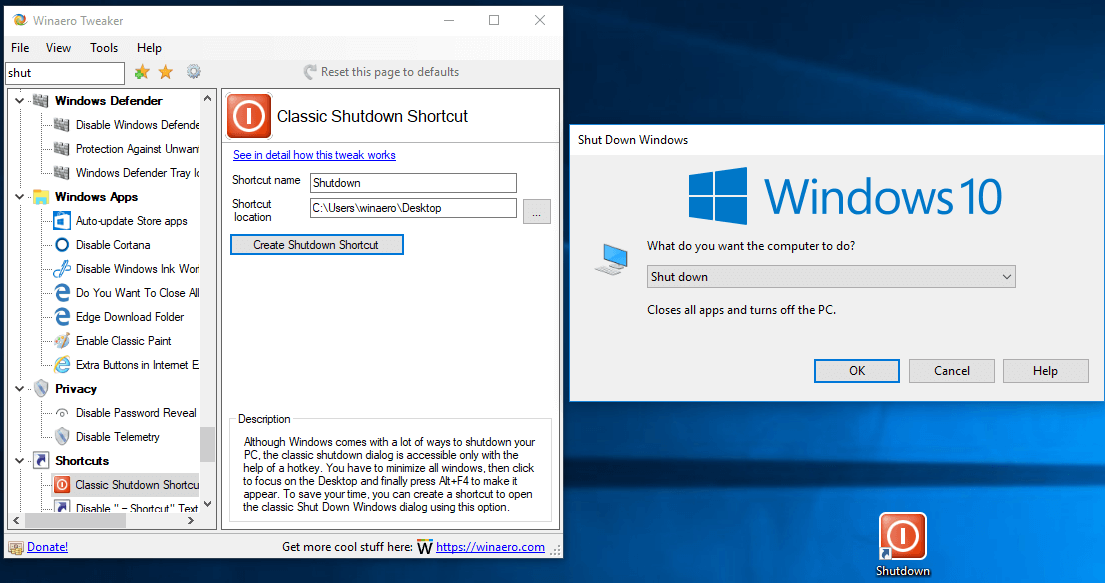
Task: Open the View menu
Action: tap(58, 48)
